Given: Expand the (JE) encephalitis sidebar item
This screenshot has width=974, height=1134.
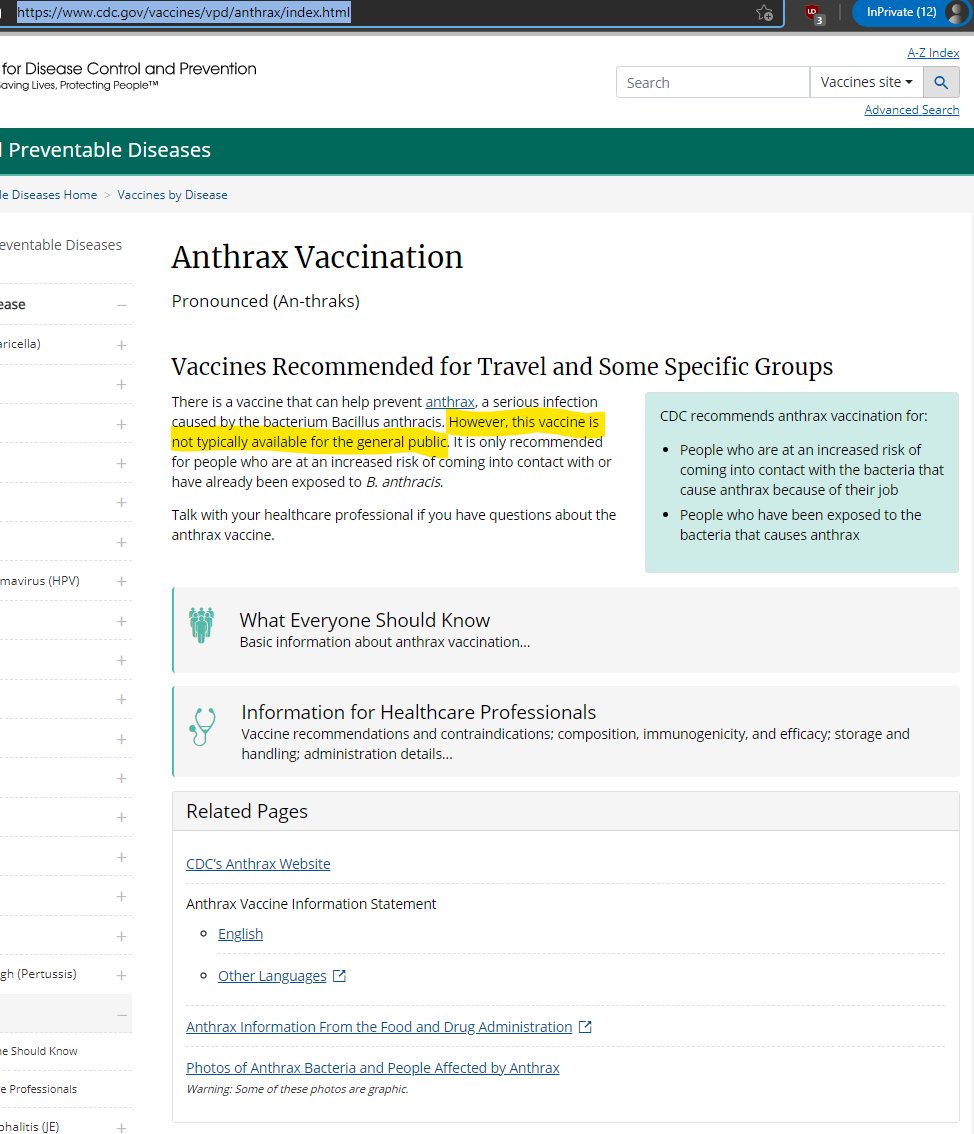Looking at the screenshot, I should tap(121, 1127).
